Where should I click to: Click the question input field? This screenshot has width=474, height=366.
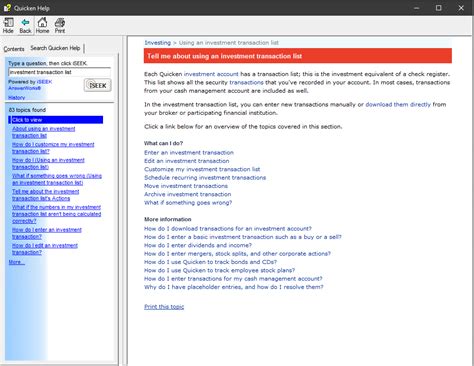pyautogui.click(x=59, y=72)
